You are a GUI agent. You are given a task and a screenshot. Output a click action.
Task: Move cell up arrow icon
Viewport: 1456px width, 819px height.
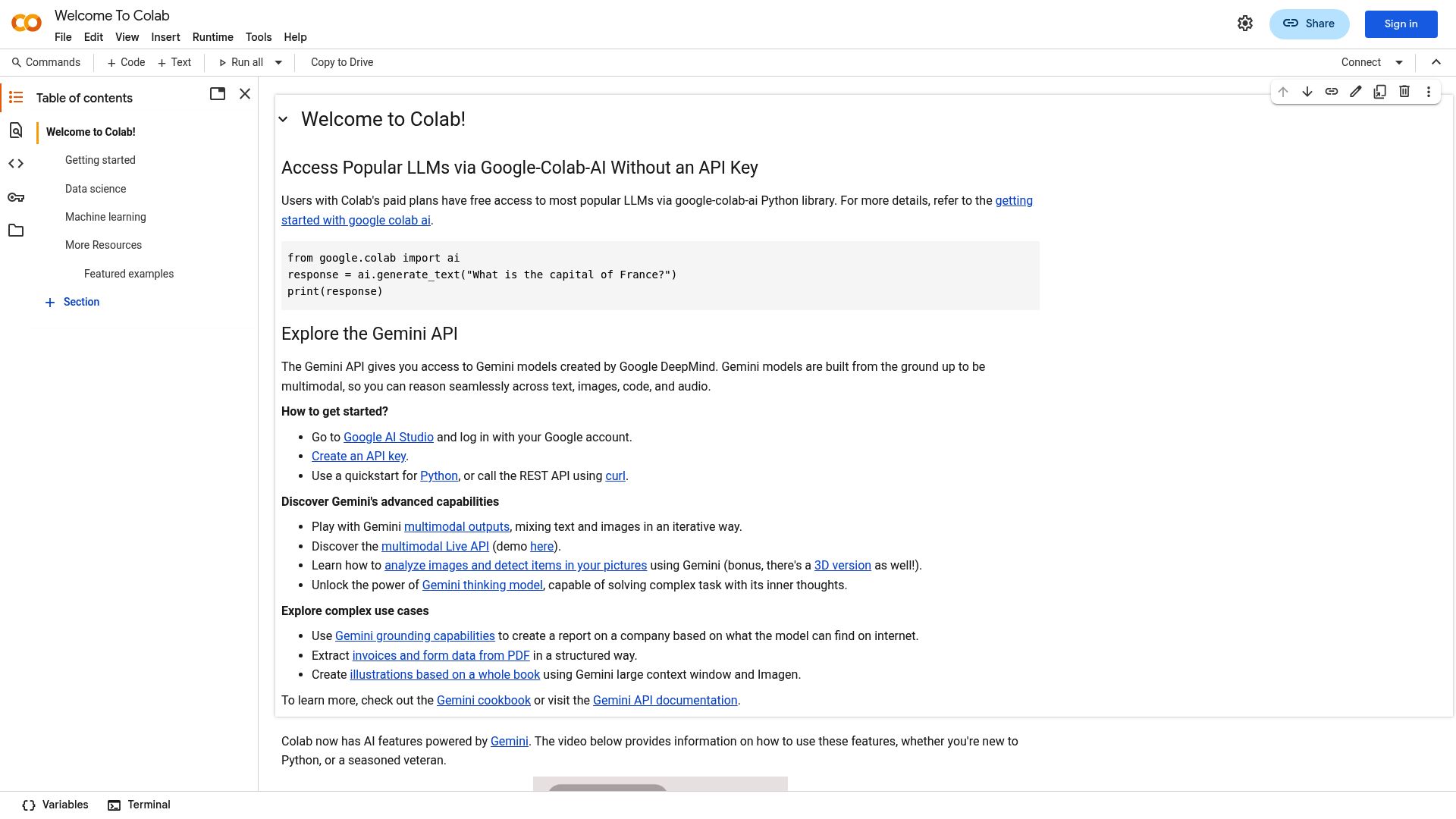(x=1283, y=92)
